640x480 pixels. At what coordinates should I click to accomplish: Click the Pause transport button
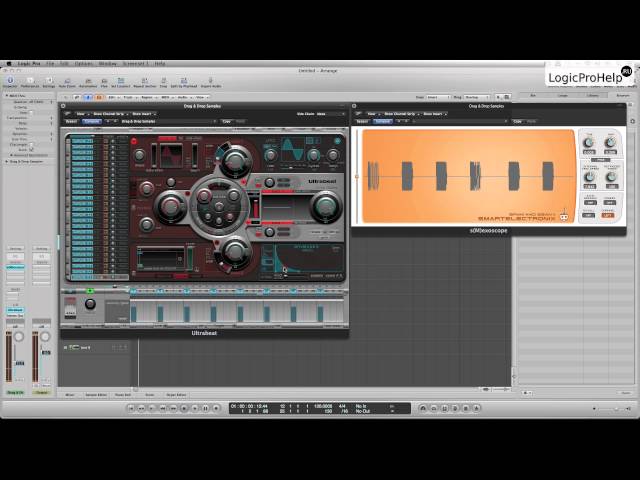tap(205, 408)
